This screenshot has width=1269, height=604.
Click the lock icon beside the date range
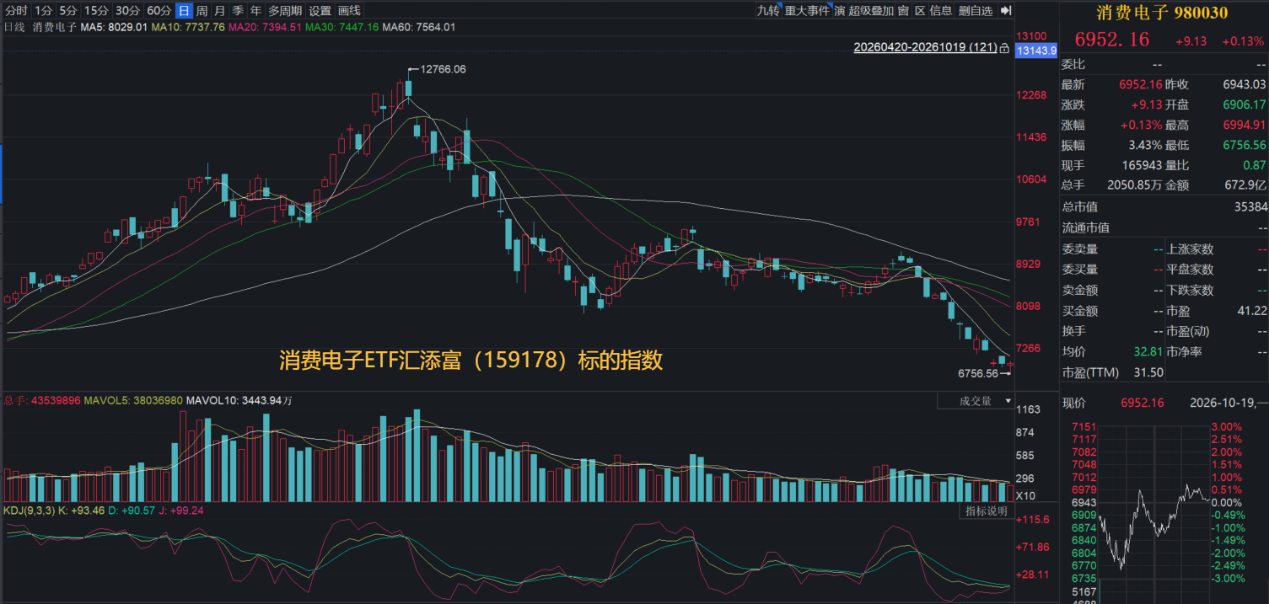1004,47
